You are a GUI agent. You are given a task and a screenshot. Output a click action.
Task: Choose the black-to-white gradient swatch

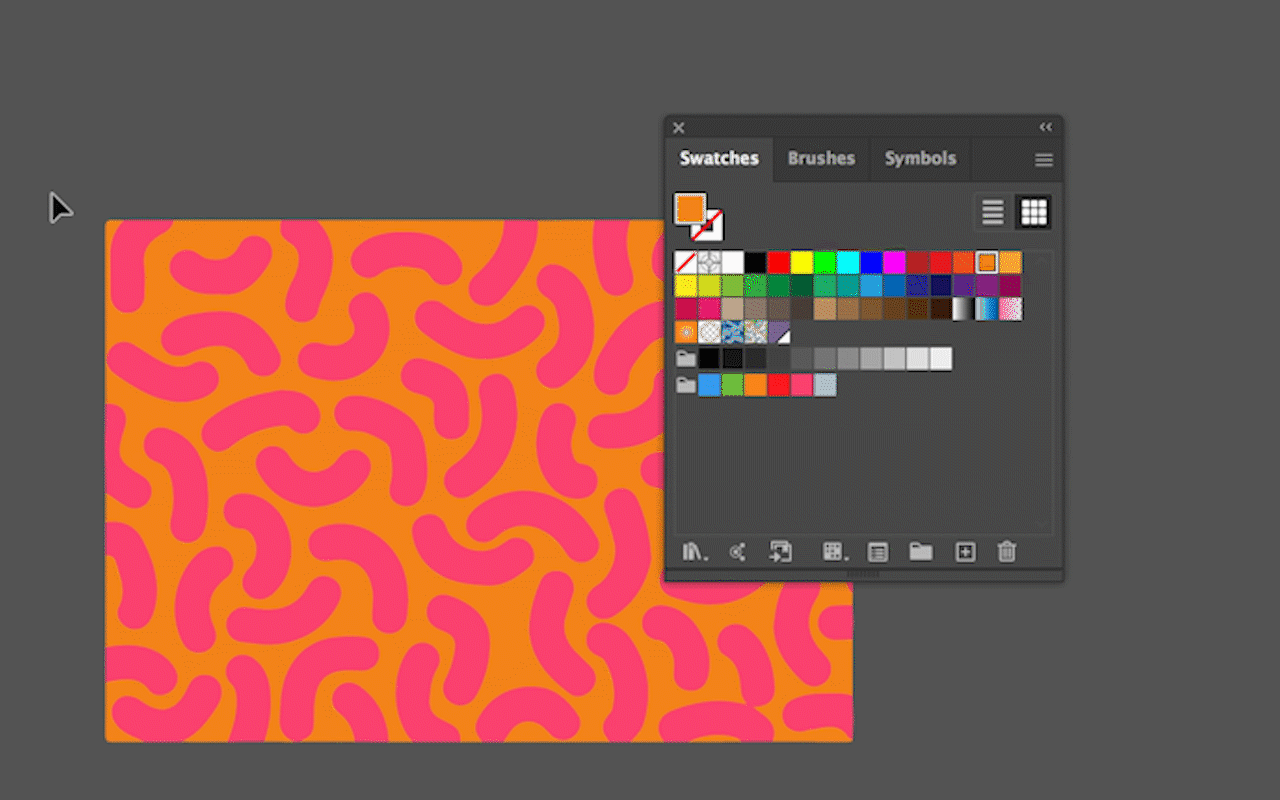tap(964, 309)
